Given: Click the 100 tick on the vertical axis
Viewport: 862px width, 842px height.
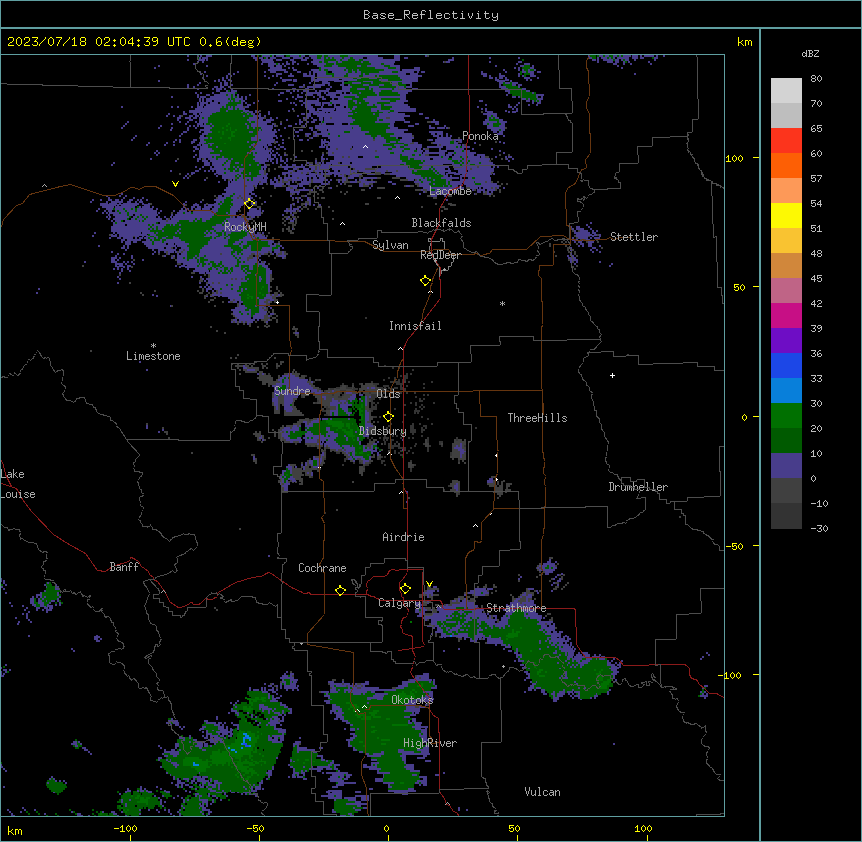Looking at the screenshot, I should tap(734, 158).
